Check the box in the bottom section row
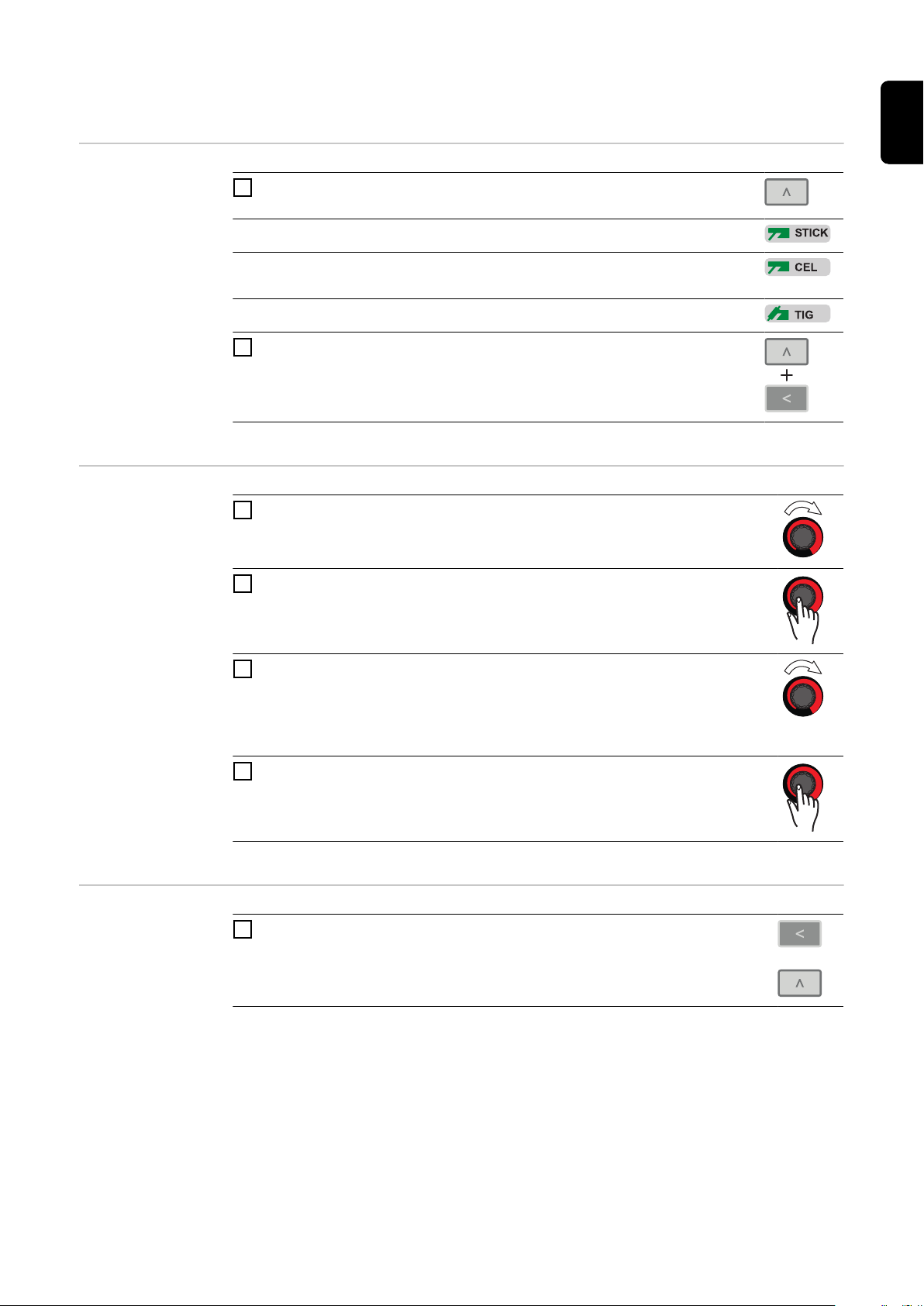The image size is (924, 1306). pyautogui.click(x=243, y=929)
